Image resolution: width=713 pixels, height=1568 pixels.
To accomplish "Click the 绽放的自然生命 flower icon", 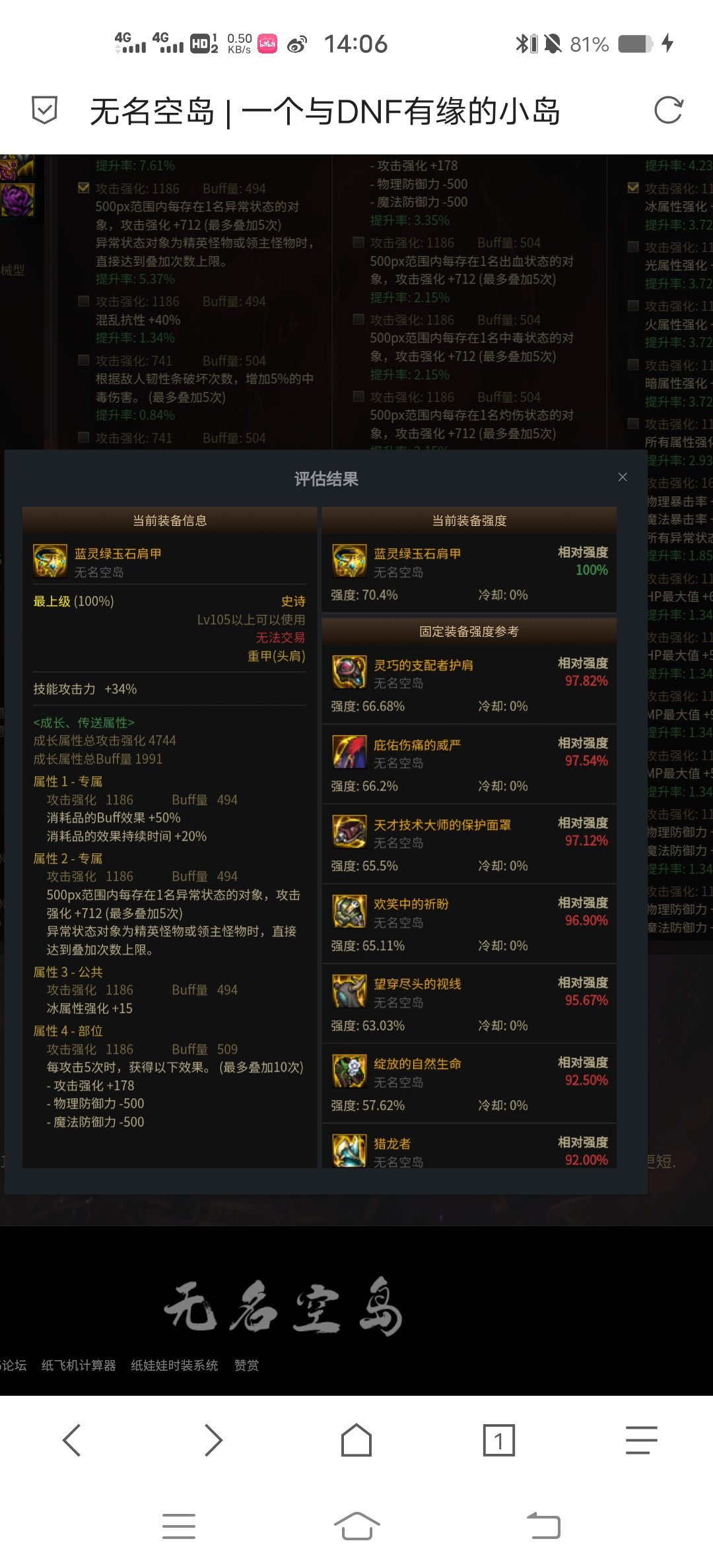I will coord(349,1072).
